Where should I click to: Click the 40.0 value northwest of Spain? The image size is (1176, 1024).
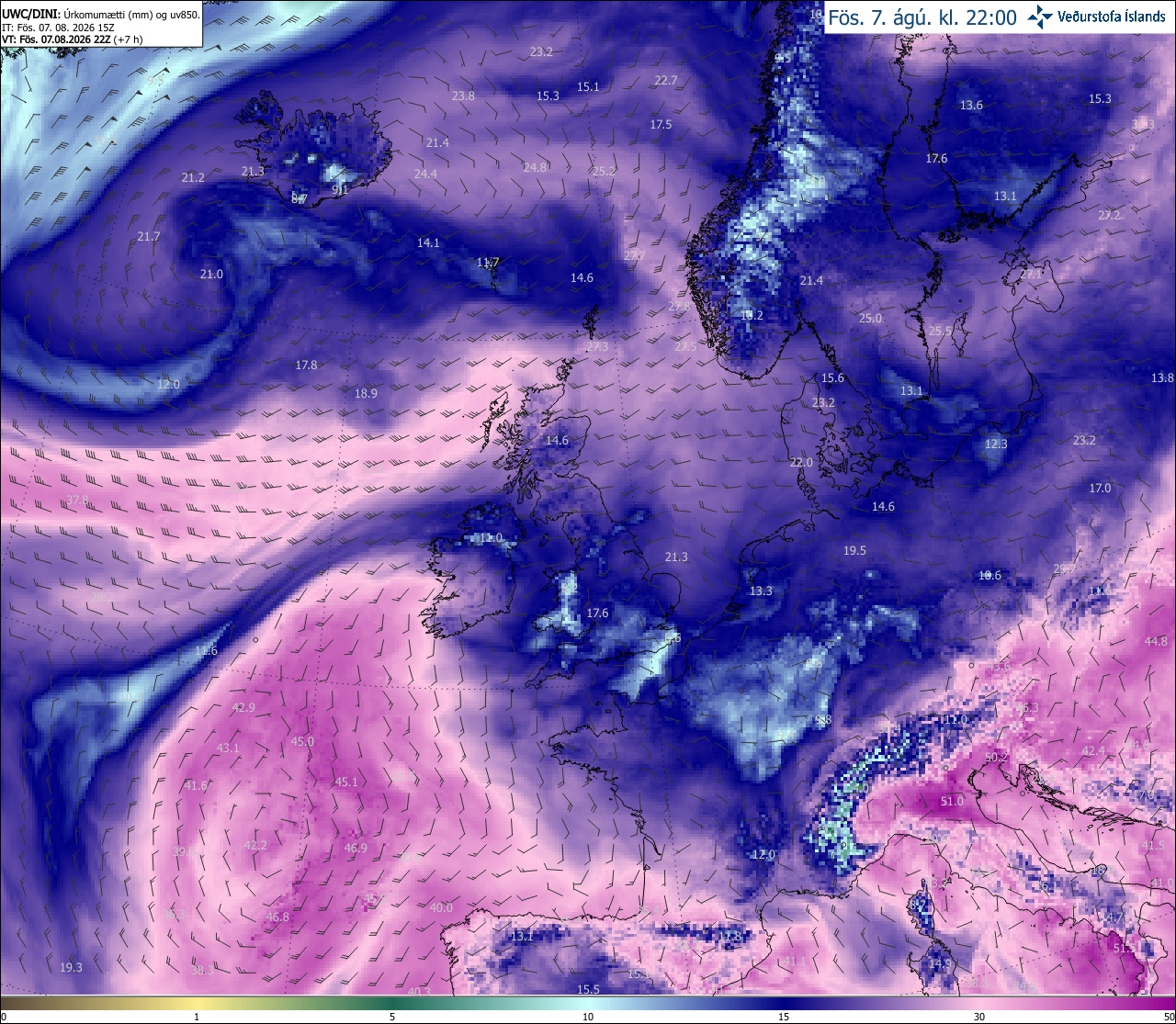coord(441,907)
